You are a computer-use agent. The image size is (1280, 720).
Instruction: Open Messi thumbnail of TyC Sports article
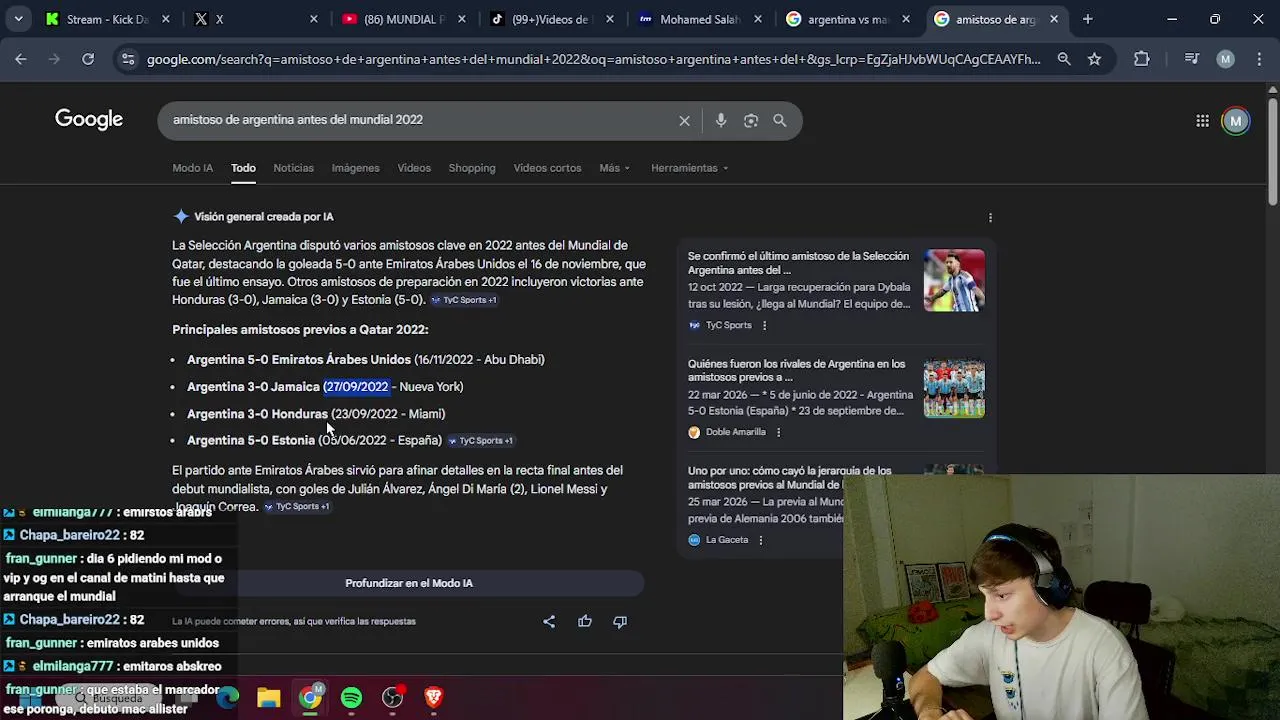coord(954,280)
